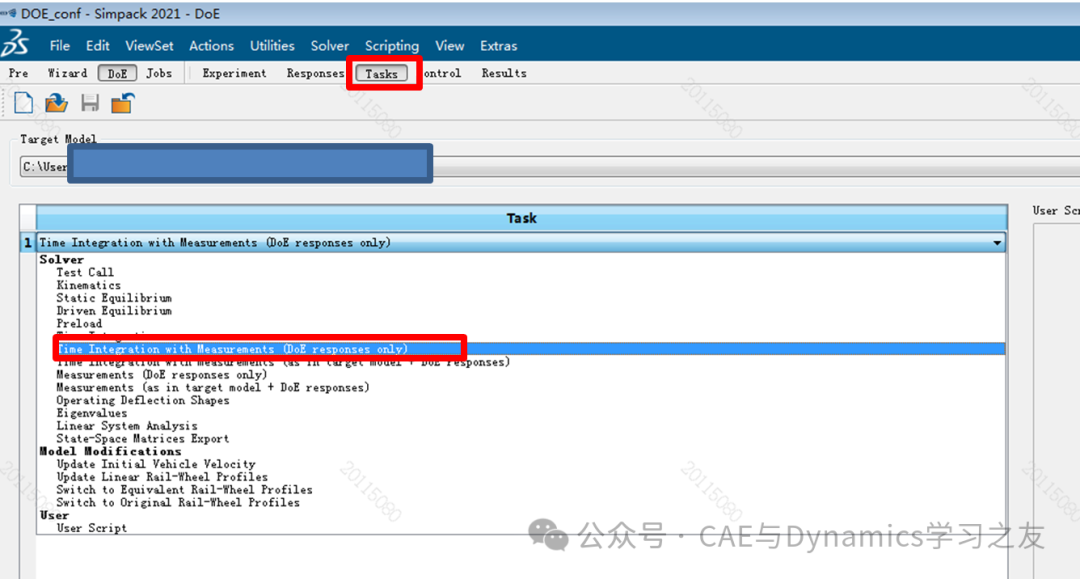Open the Control tab
Viewport: 1080px width, 579px height.
point(442,73)
